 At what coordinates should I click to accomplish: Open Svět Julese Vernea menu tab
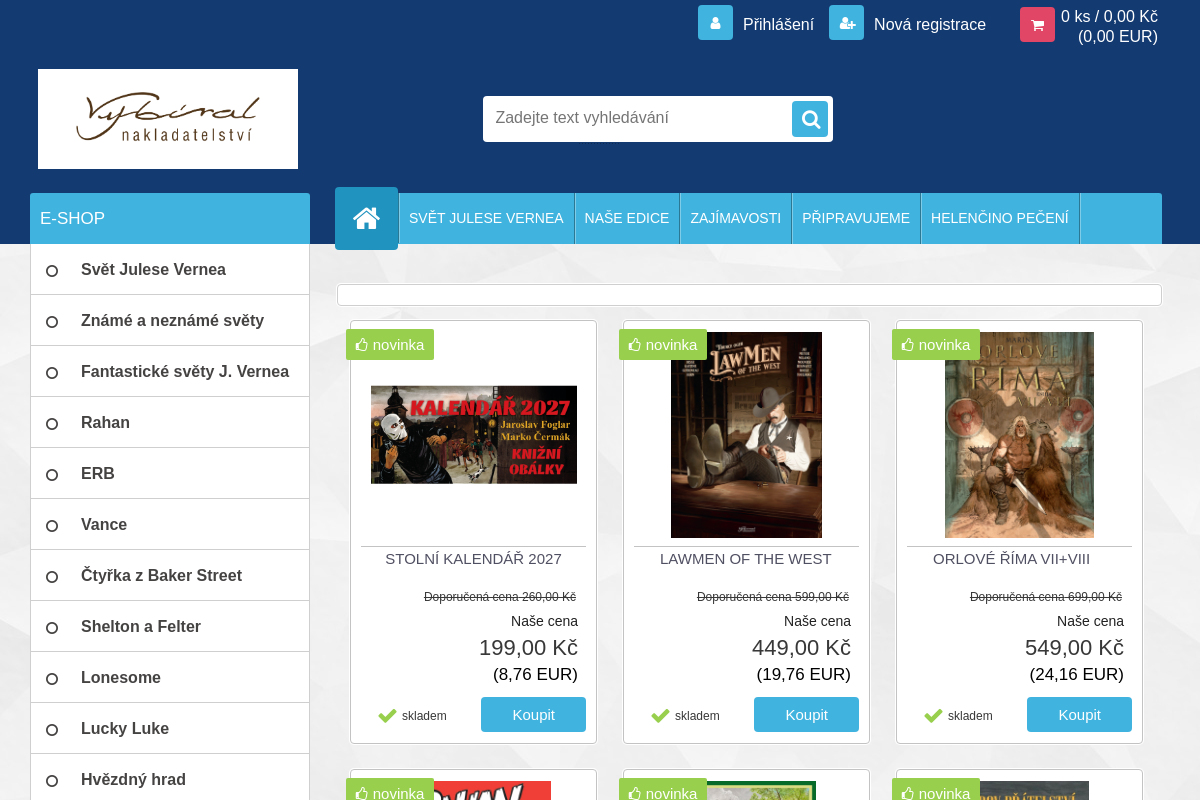486,218
